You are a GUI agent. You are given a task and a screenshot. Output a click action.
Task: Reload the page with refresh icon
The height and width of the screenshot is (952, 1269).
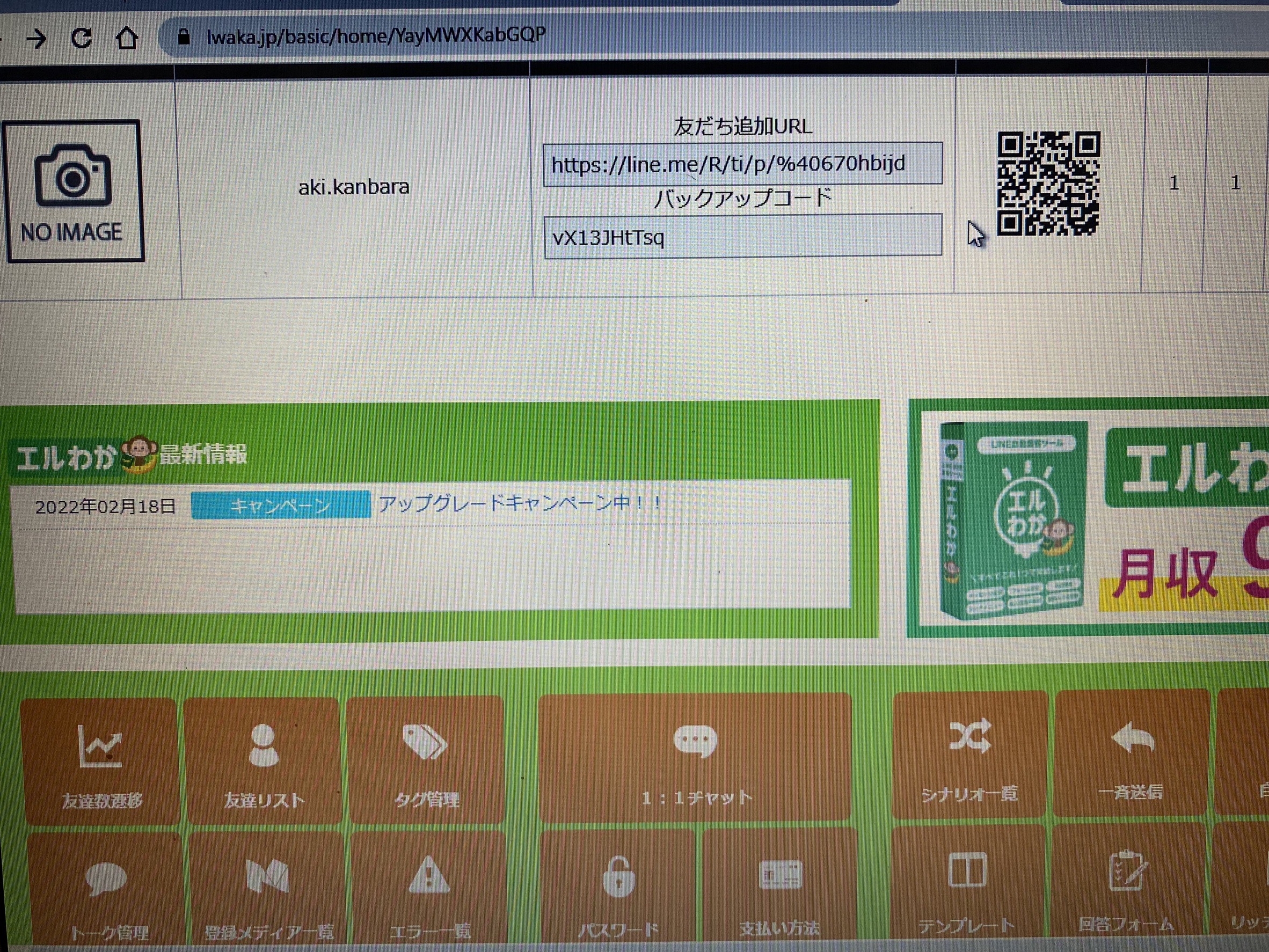click(x=82, y=38)
